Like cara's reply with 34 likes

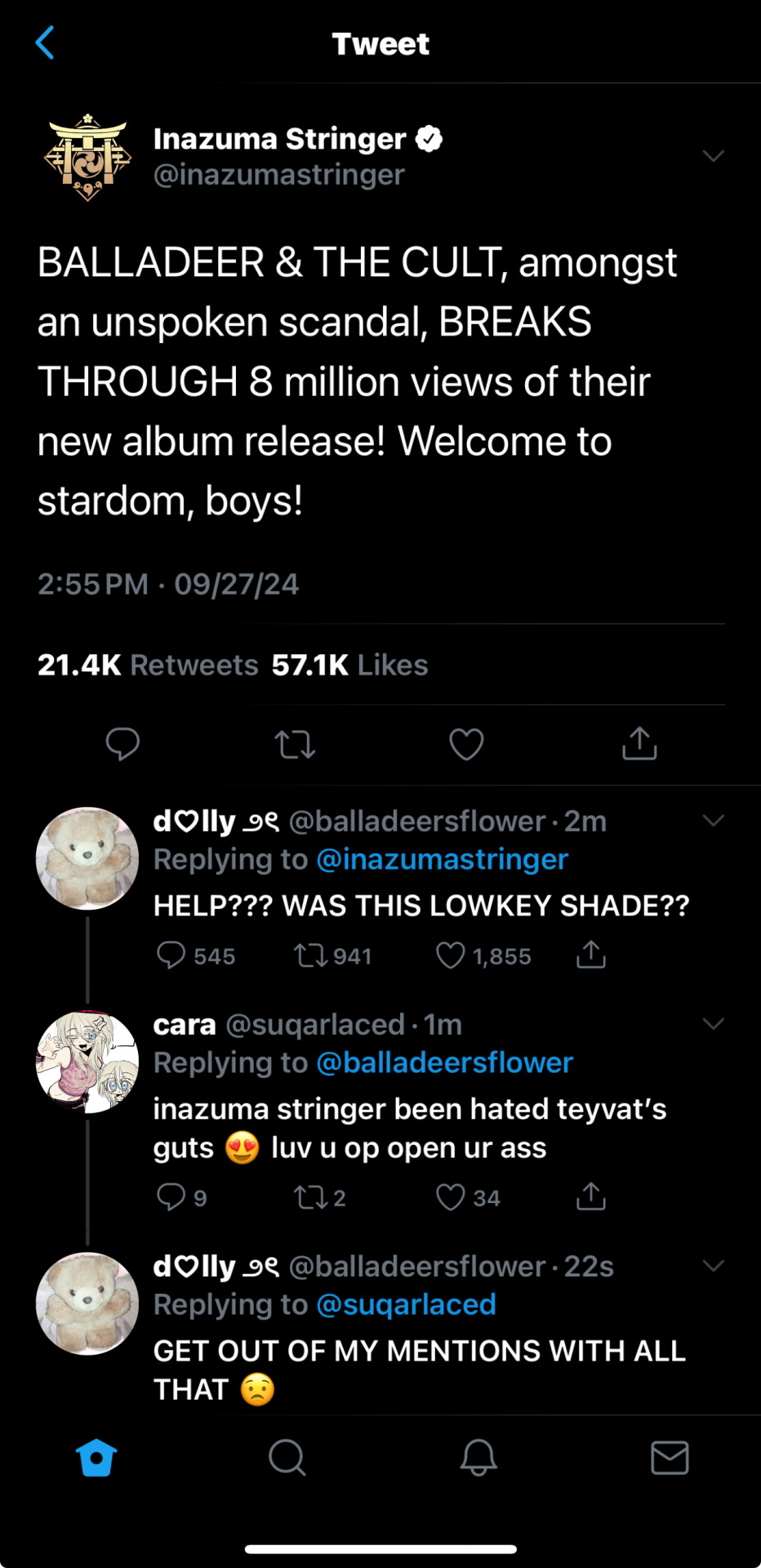click(x=450, y=1197)
